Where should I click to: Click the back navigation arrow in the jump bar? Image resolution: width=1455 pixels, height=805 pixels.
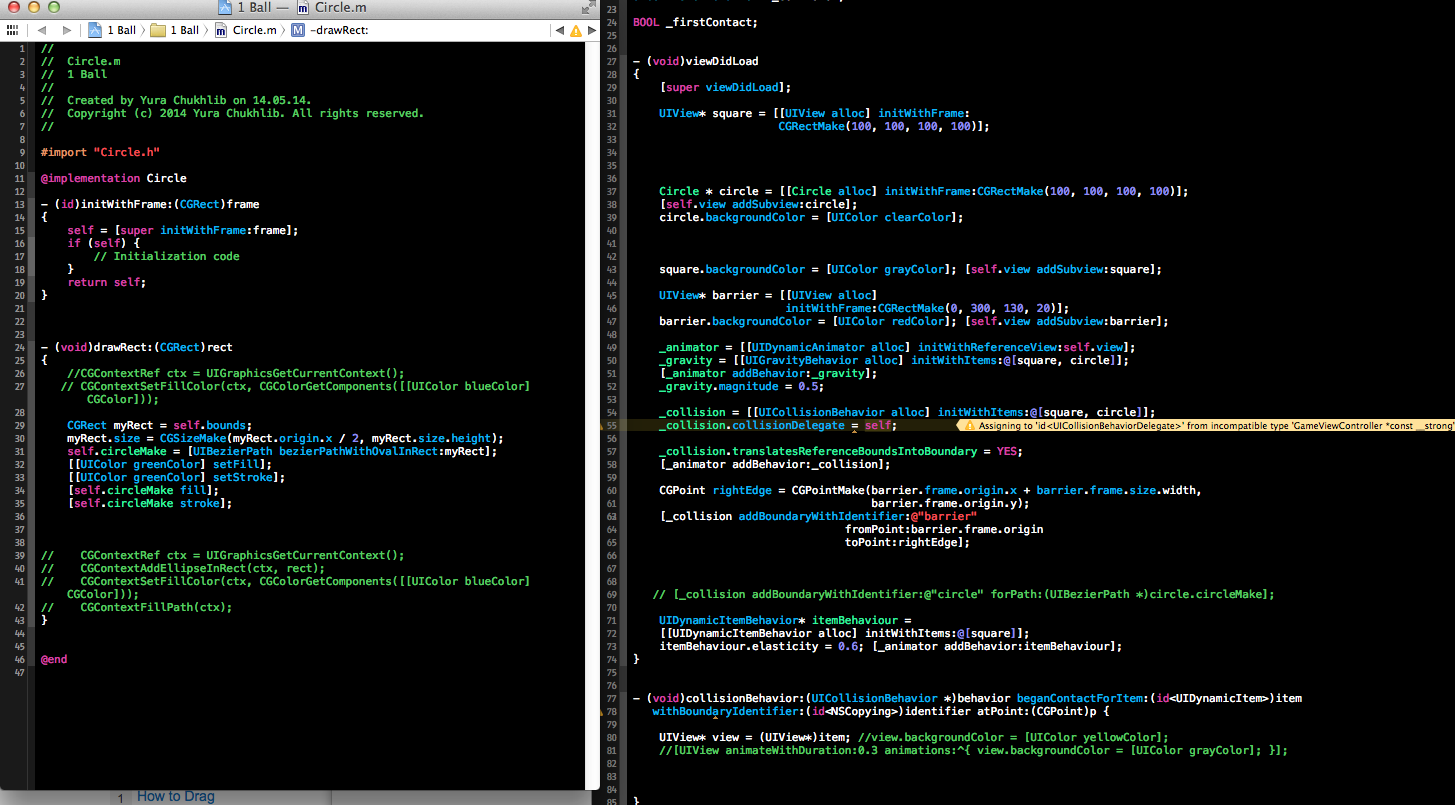click(41, 29)
